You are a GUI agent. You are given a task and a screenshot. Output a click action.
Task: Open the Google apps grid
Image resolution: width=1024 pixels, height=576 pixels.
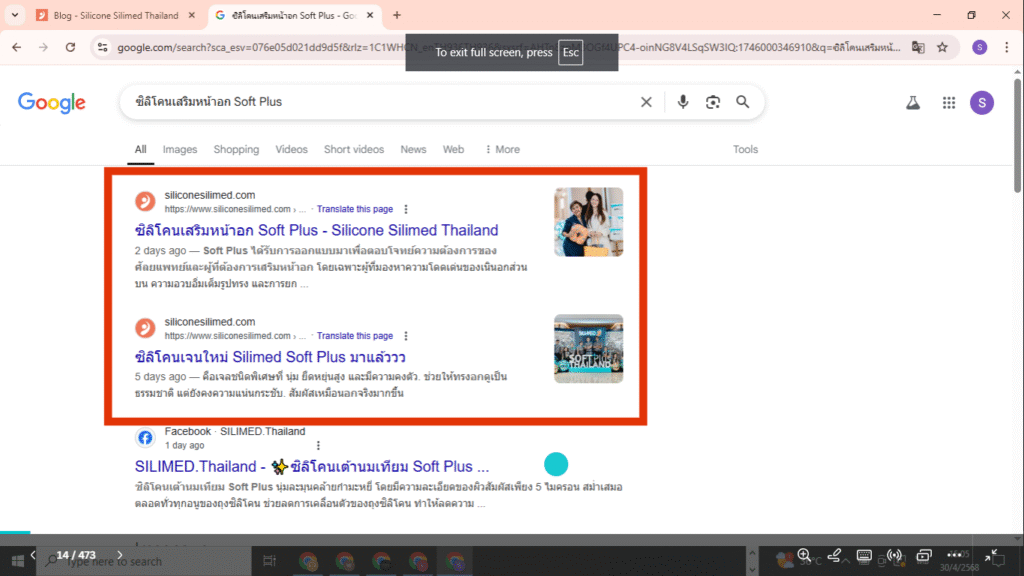point(948,102)
